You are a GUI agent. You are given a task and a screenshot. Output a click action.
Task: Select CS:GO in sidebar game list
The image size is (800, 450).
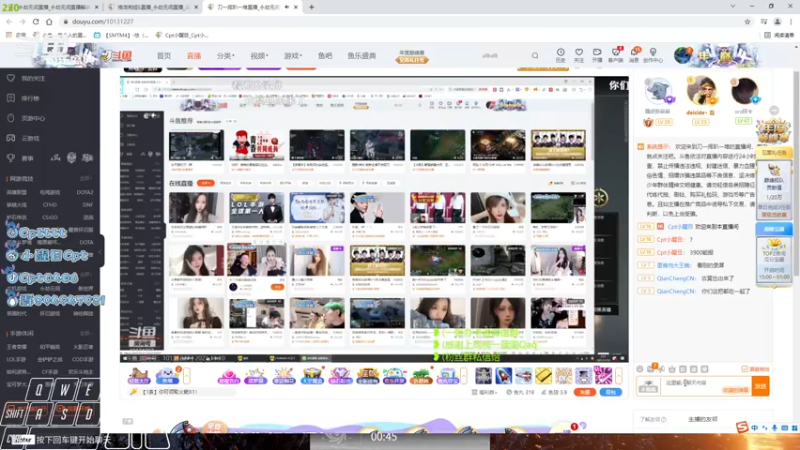(x=50, y=217)
